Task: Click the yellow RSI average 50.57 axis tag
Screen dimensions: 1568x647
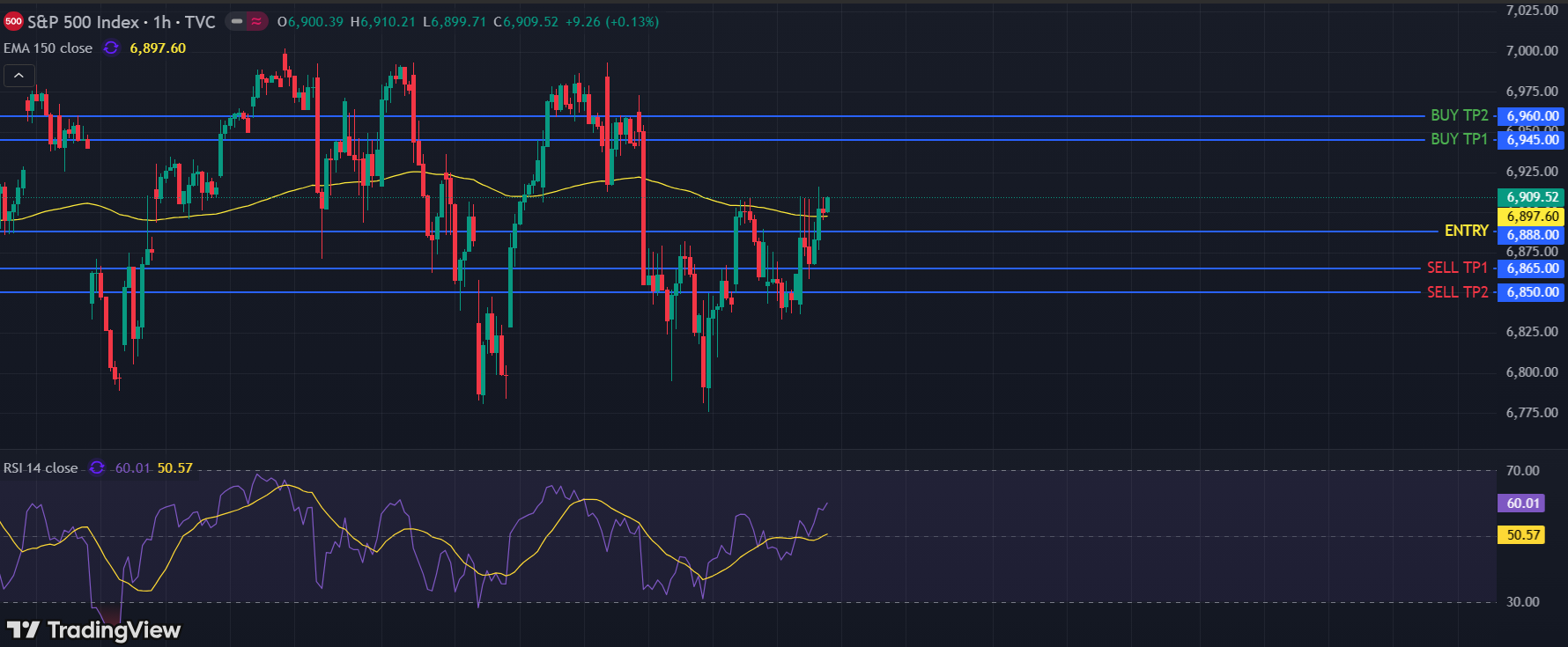Action: point(1523,535)
